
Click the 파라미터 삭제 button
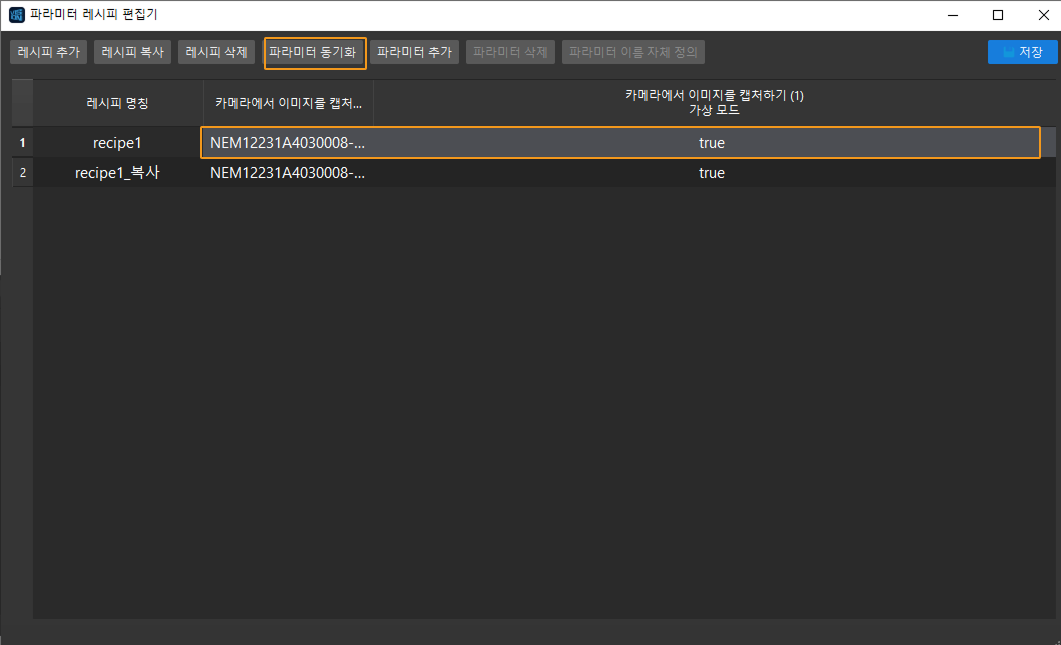[x=510, y=52]
